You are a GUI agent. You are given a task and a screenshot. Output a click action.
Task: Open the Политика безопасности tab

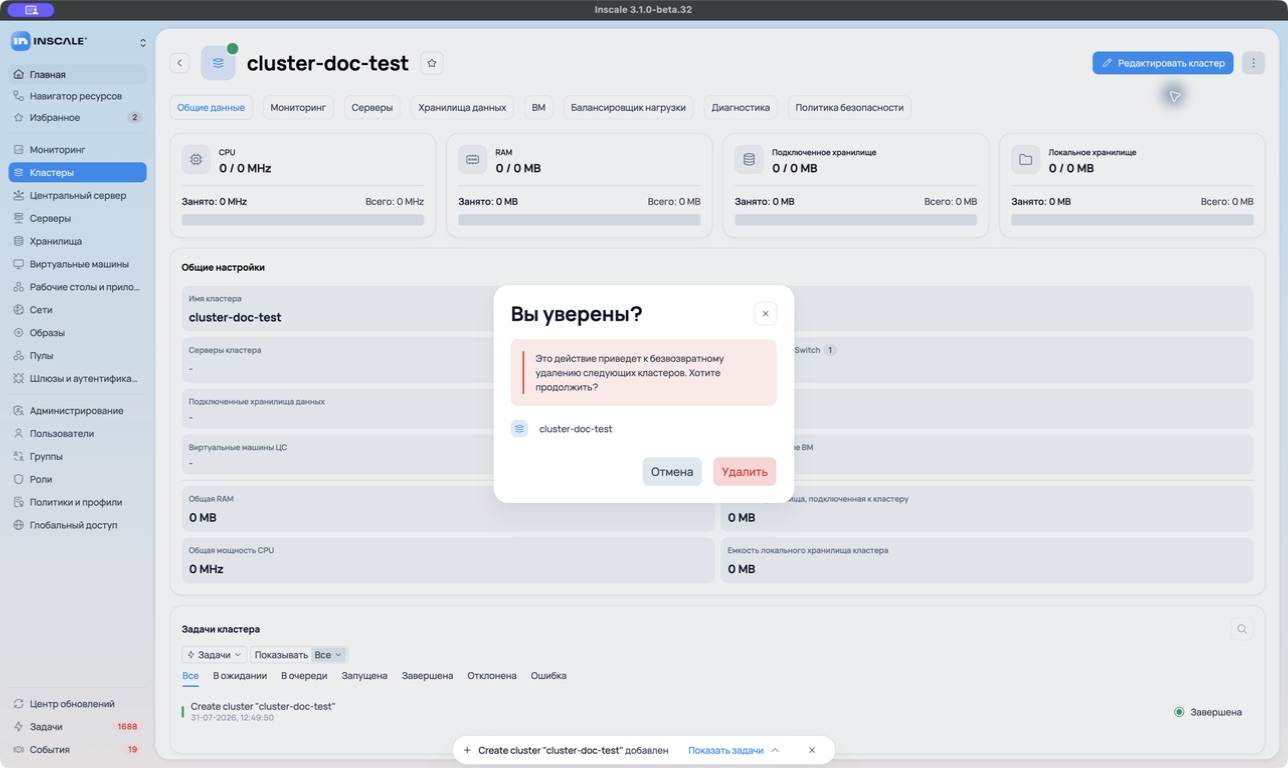point(849,107)
